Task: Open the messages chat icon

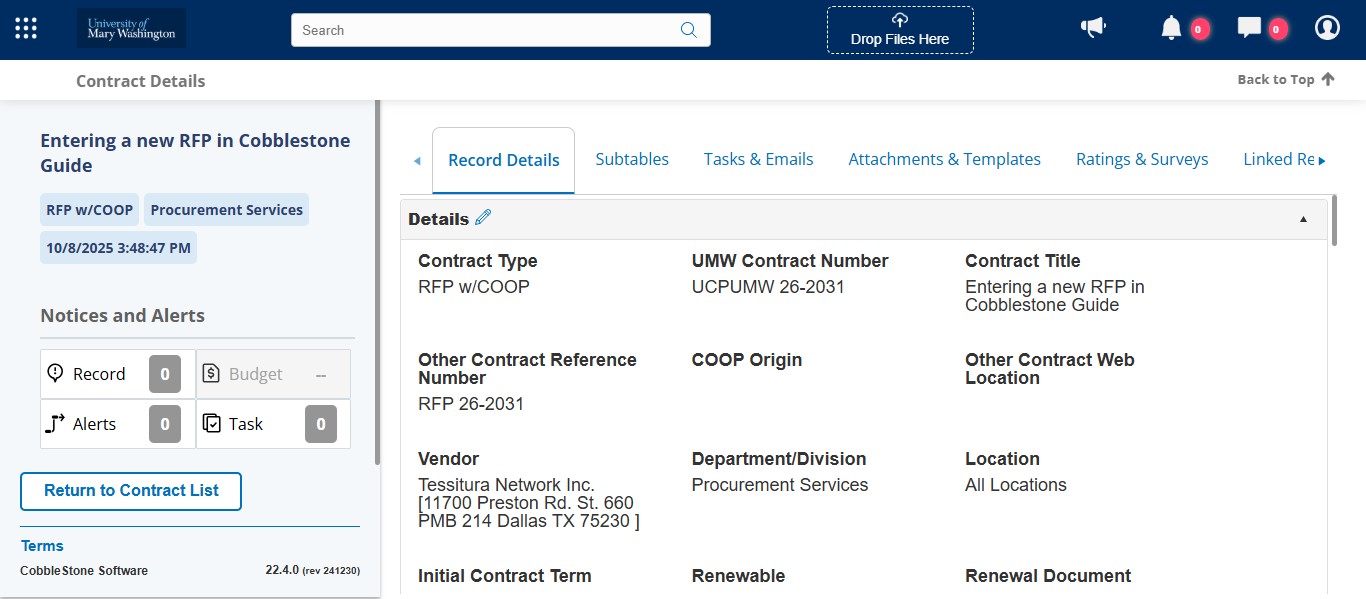Action: 1249,27
